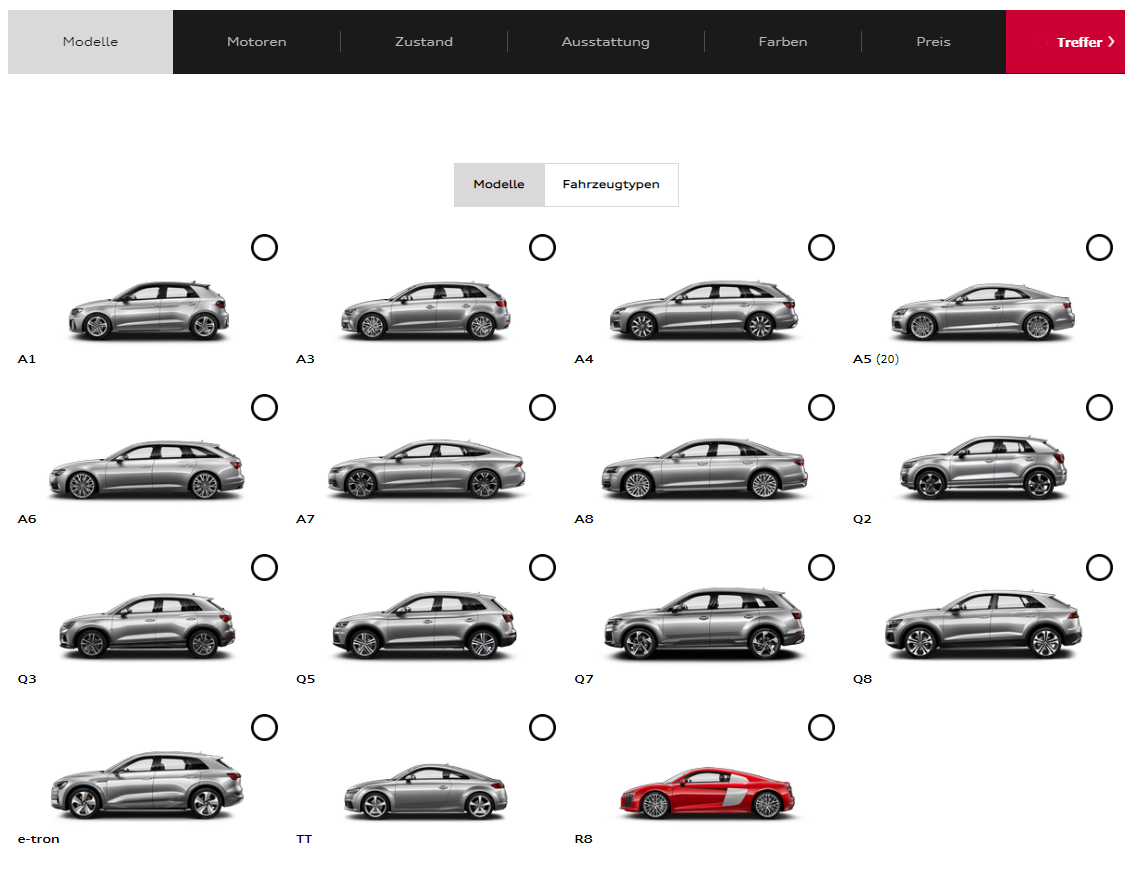
Task: Open the Preis tab
Action: point(934,42)
